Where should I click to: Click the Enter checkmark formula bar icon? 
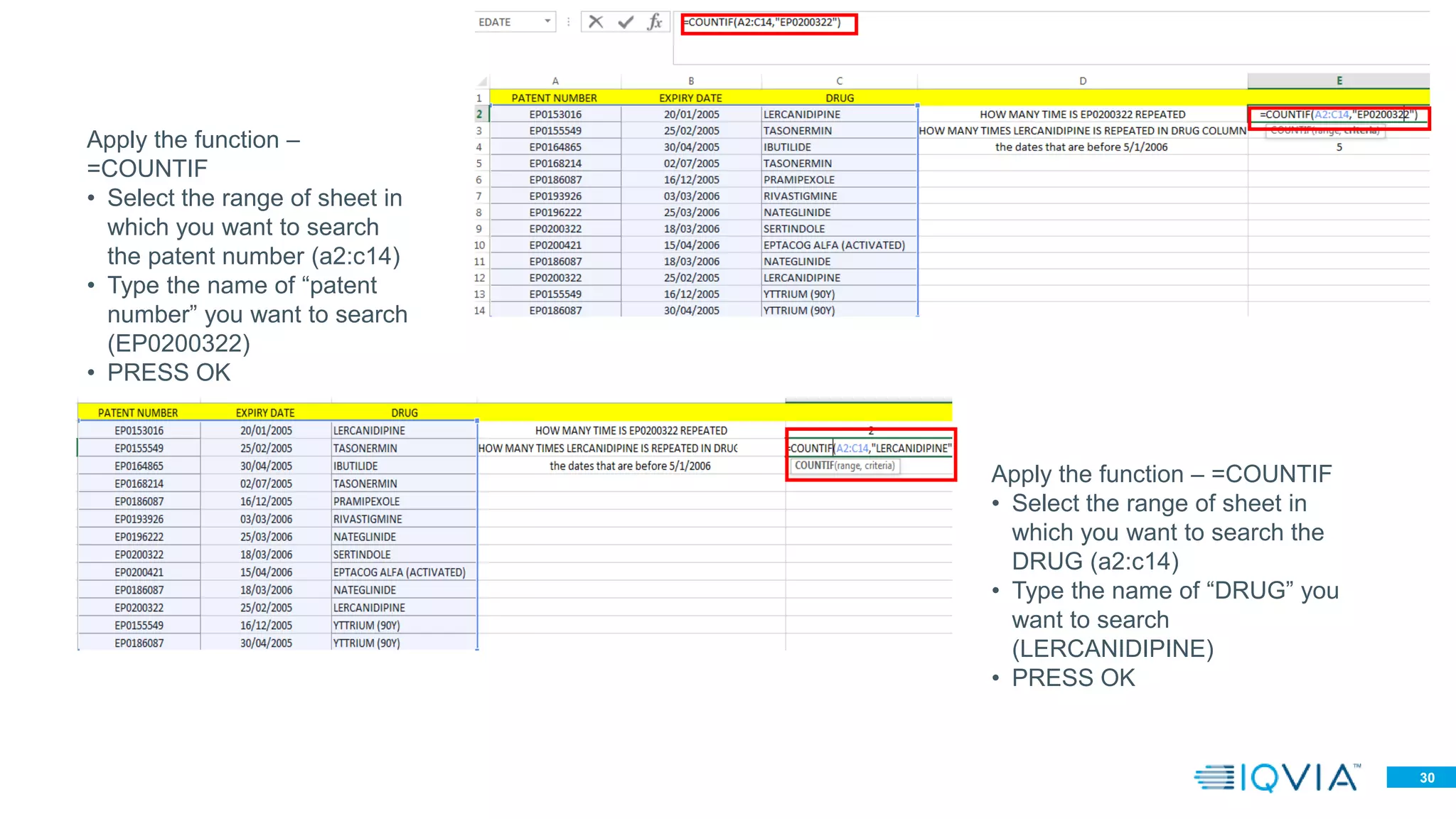(x=626, y=22)
